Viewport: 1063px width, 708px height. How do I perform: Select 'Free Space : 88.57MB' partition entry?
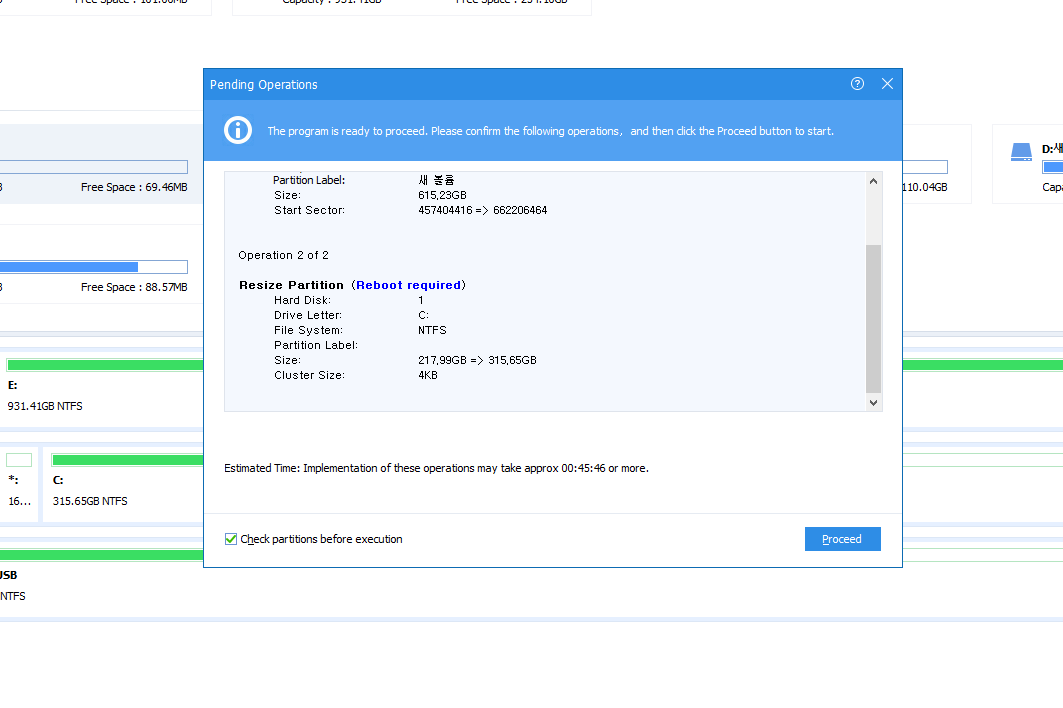point(100,264)
